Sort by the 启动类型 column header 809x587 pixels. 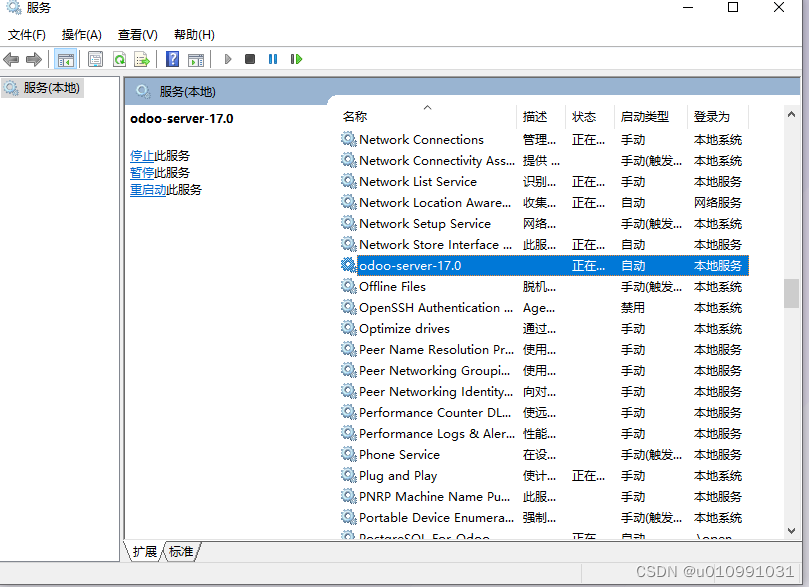pos(651,117)
